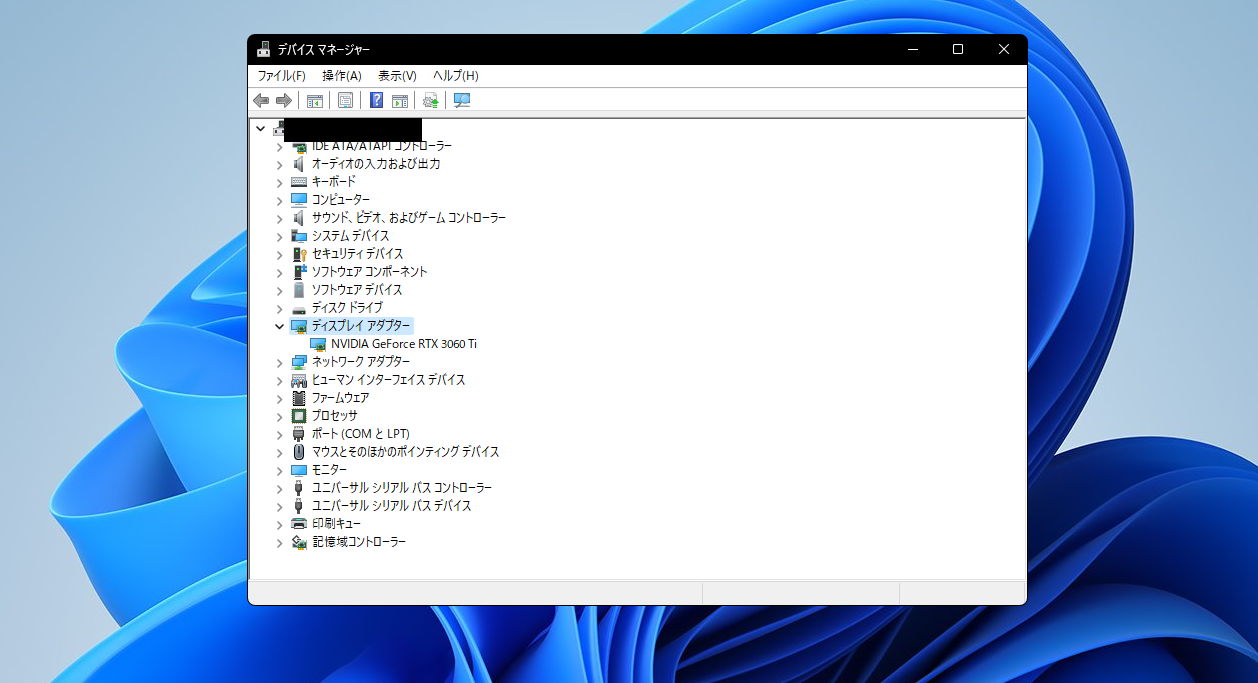Click the mouse icon beside マウスとそのほかのポインティング デバイス
Viewport: 1258px width, 683px height.
(x=299, y=452)
